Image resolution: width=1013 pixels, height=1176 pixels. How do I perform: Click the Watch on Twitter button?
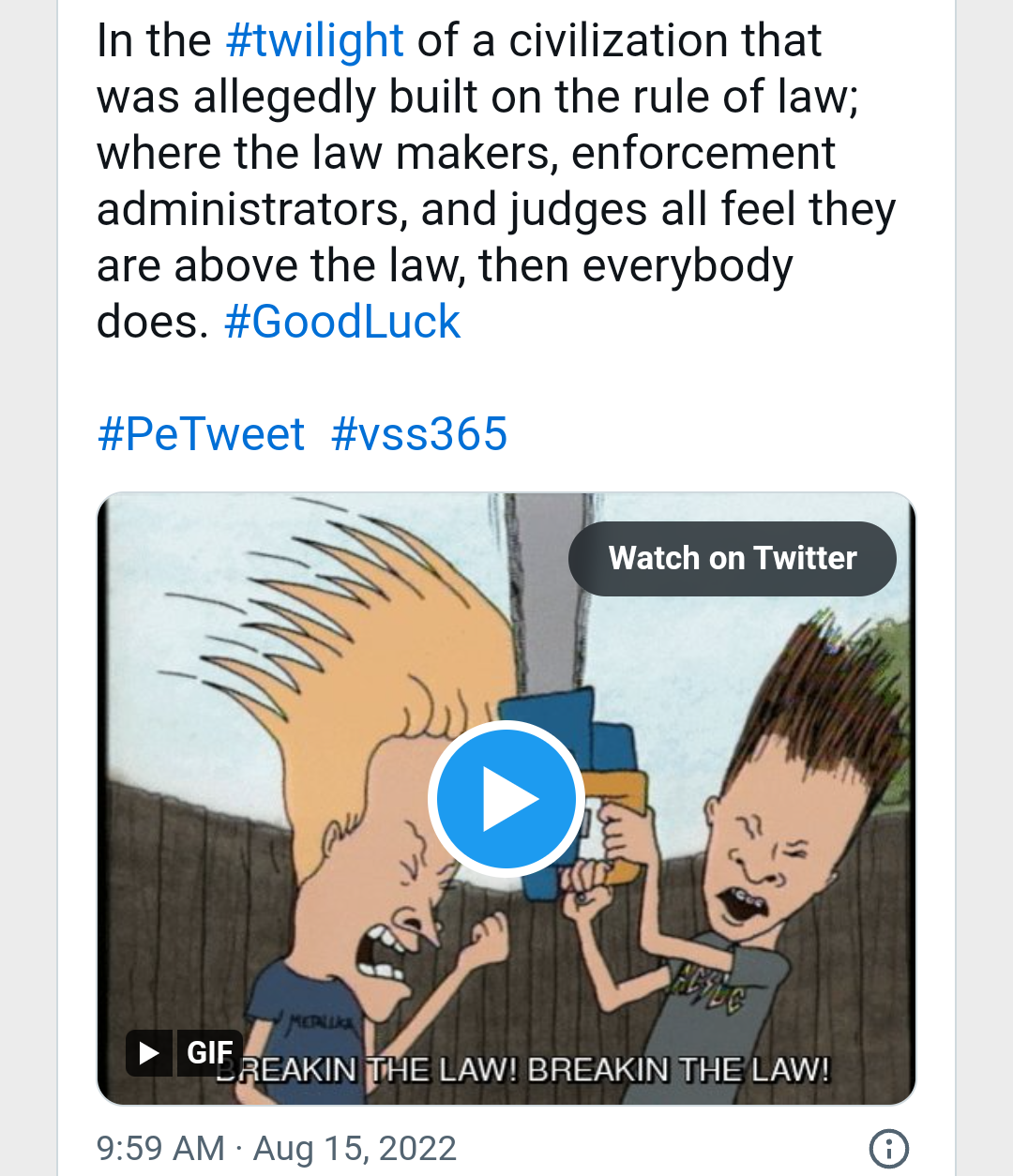(732, 559)
